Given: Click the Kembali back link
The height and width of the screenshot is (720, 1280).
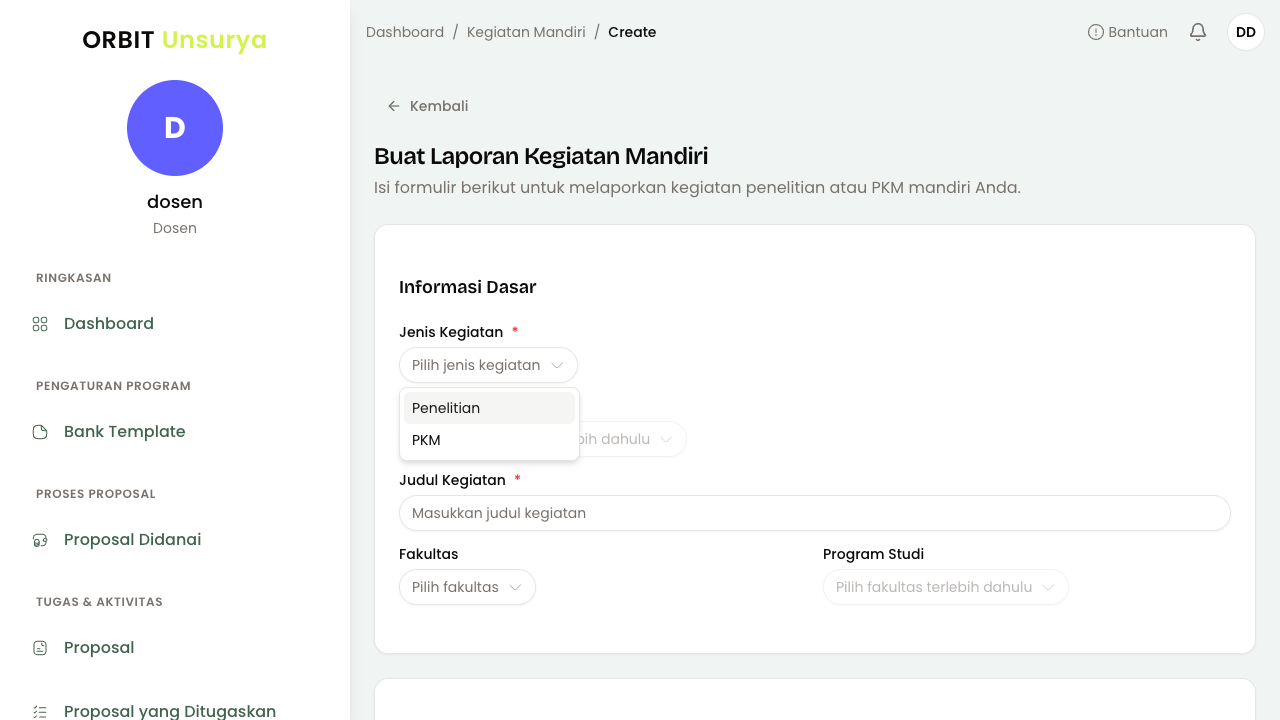Looking at the screenshot, I should pos(428,106).
